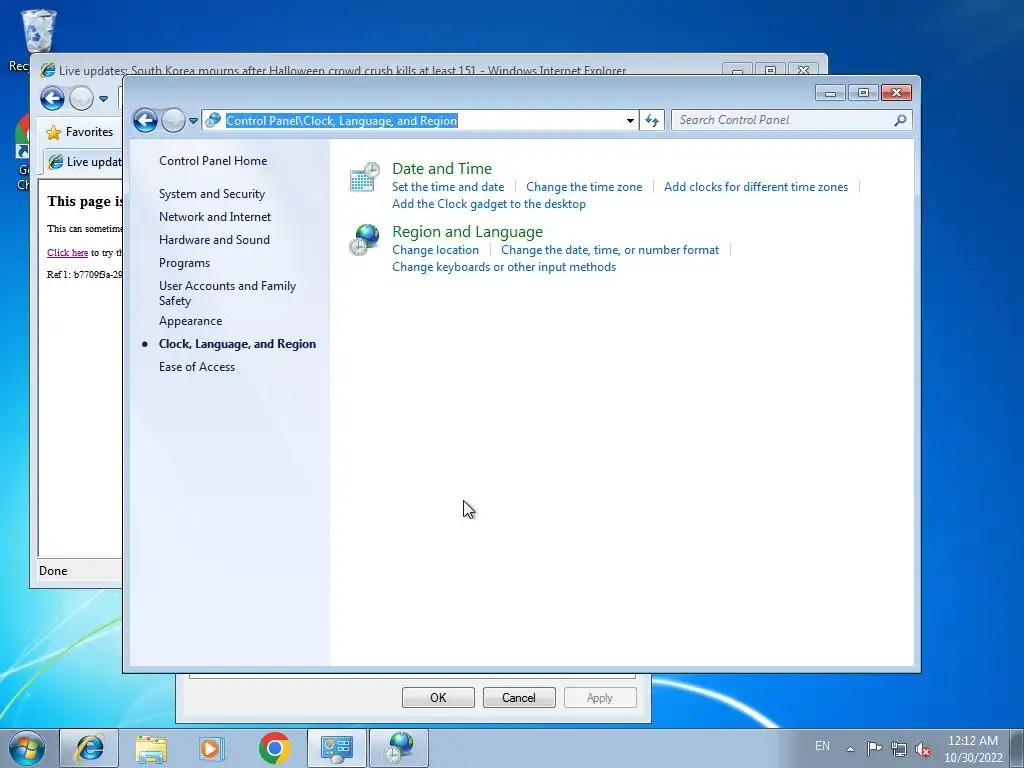
Task: Open Appearance category
Action: point(190,321)
